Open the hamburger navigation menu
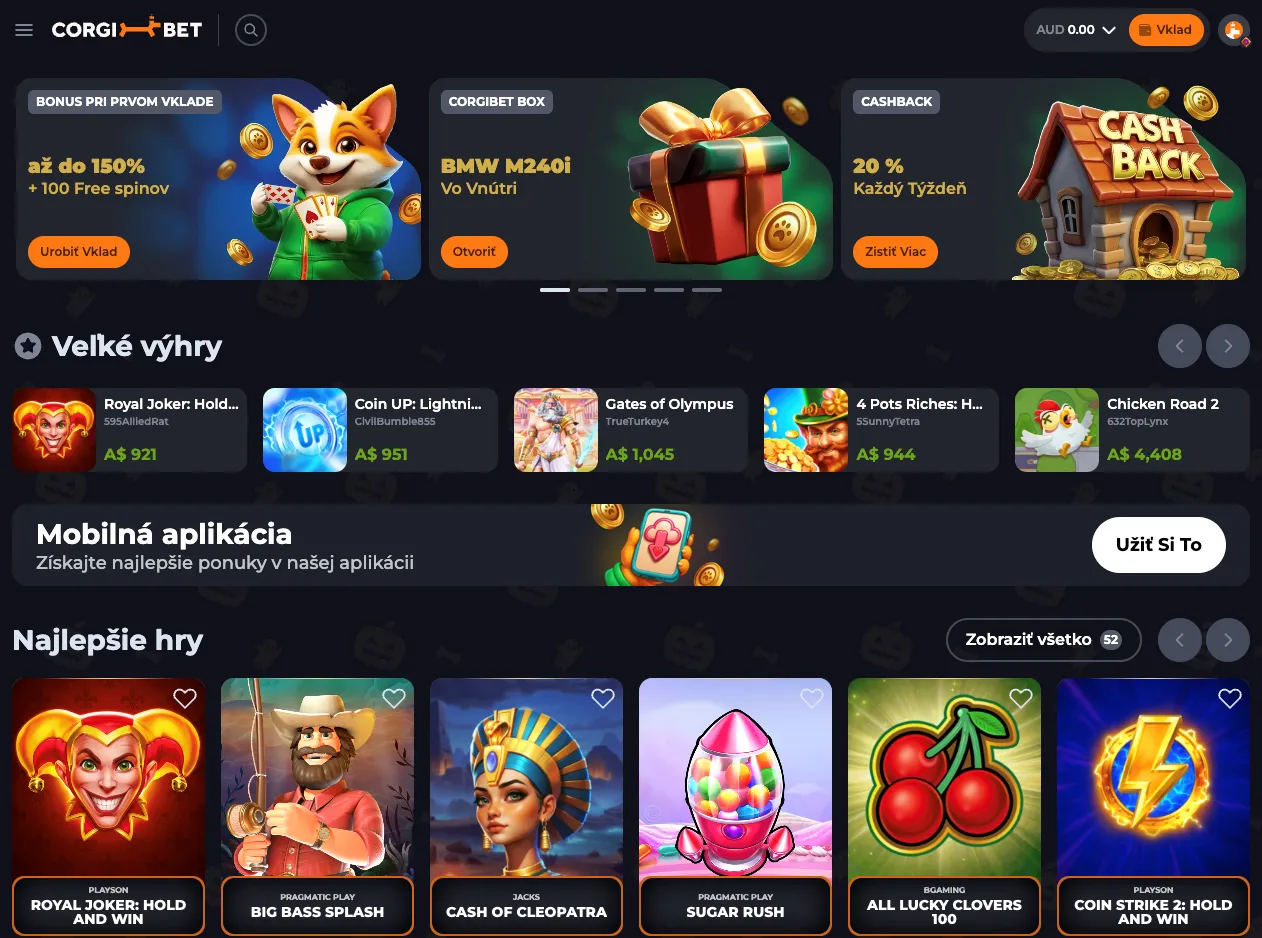 tap(24, 30)
